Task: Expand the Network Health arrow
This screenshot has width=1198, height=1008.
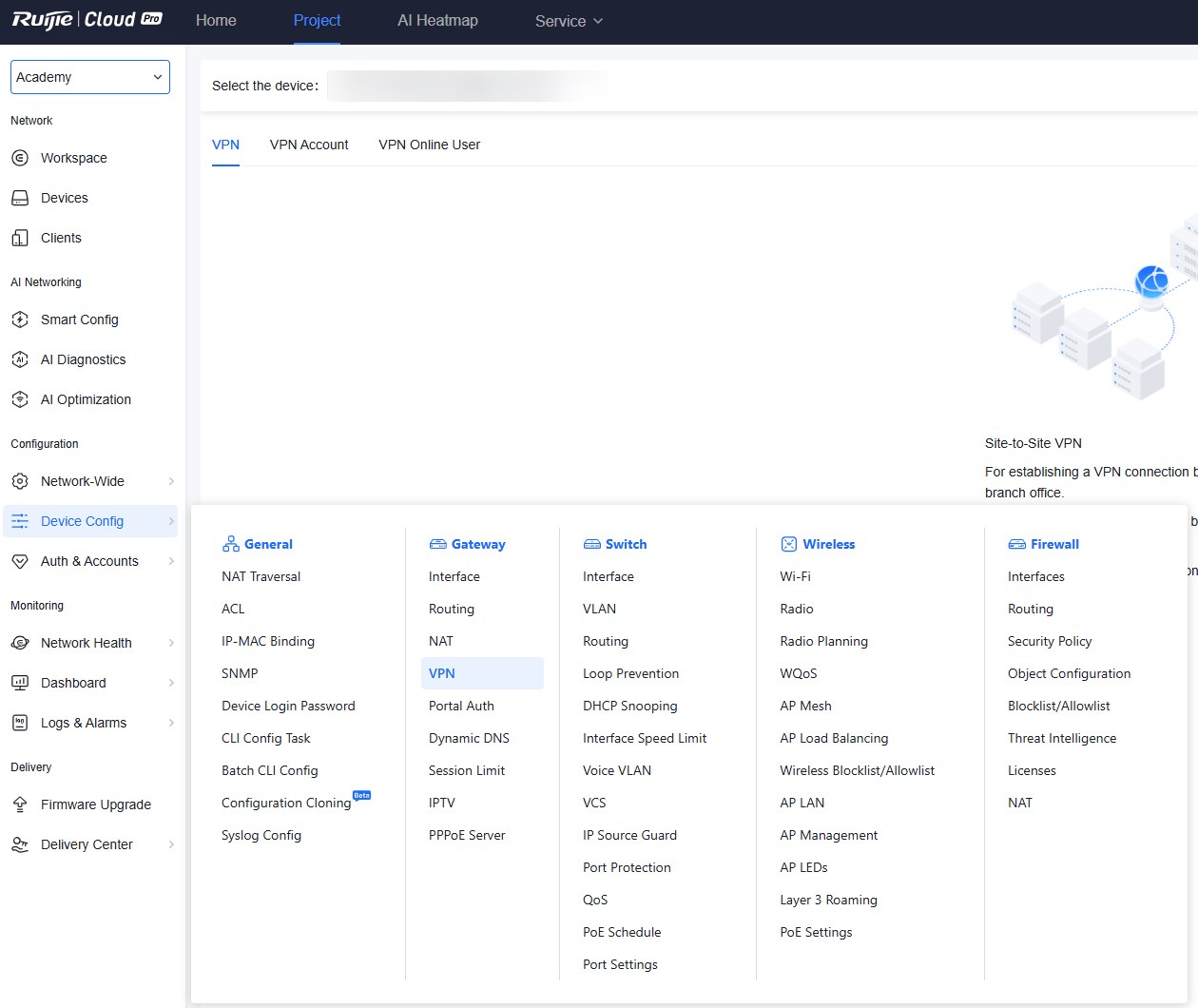Action: pyautogui.click(x=171, y=643)
